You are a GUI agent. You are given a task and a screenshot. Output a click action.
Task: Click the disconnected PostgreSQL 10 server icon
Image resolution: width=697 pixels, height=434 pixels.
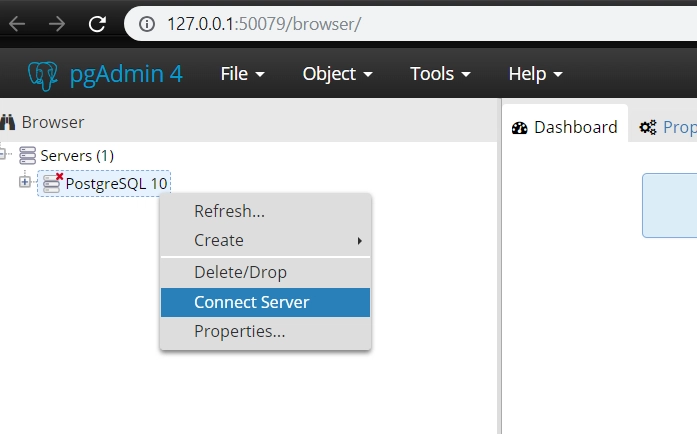tap(53, 183)
